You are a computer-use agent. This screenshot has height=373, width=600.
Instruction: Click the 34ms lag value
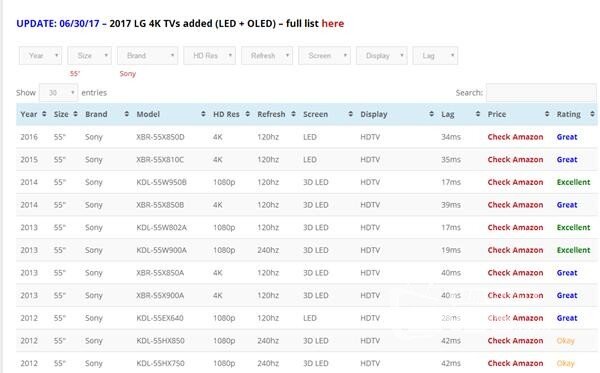pos(451,137)
